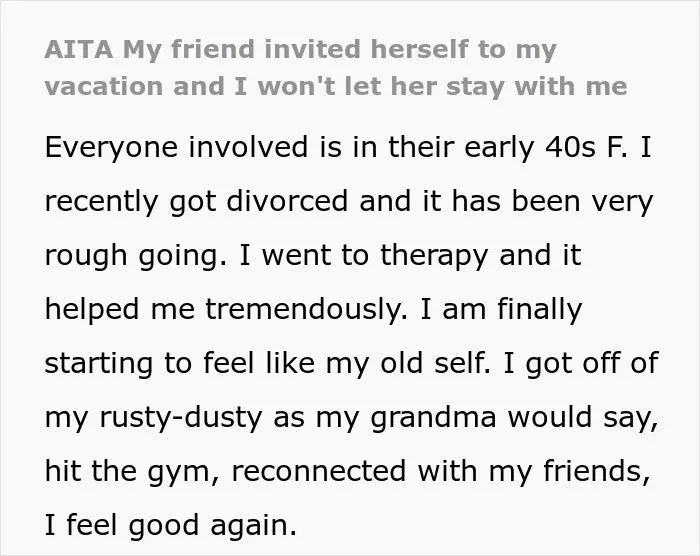Image resolution: width=700 pixels, height=556 pixels.
Task: Click the post title starting with AITA
Action: [336, 68]
